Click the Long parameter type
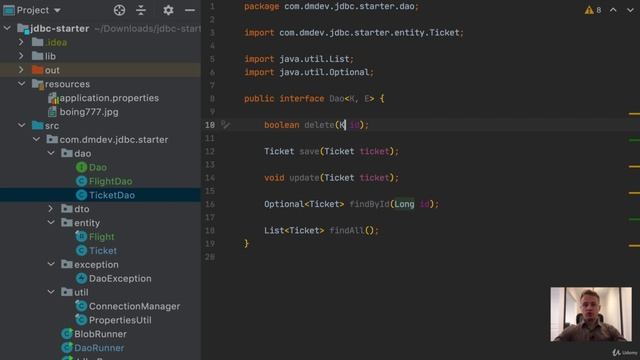The width and height of the screenshot is (640, 360). pos(404,204)
